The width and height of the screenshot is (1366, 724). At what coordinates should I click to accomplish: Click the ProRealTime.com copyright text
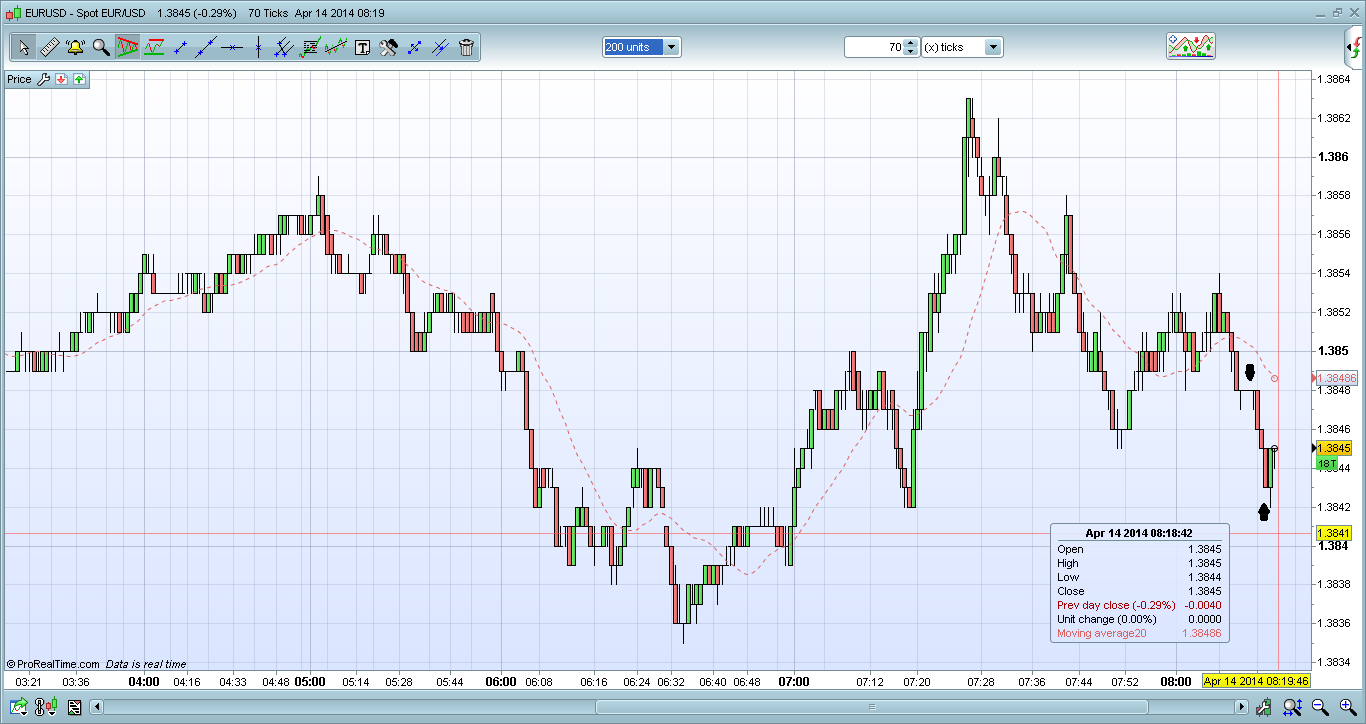[x=52, y=664]
